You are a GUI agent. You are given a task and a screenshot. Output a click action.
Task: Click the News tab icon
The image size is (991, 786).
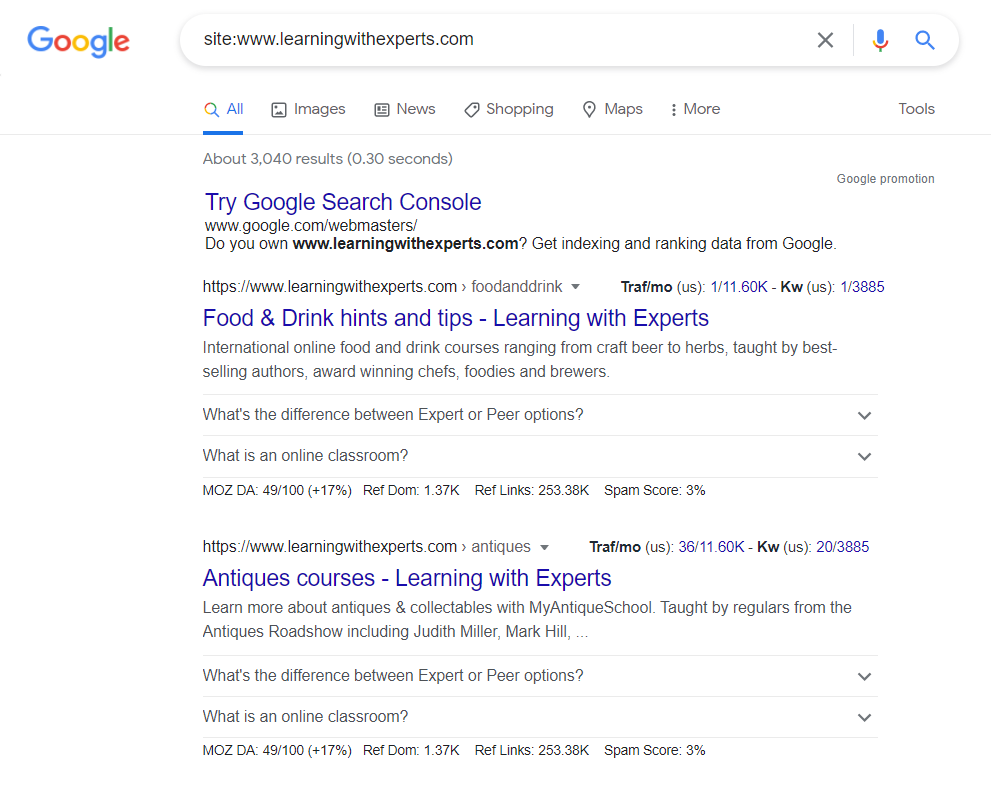coord(381,109)
